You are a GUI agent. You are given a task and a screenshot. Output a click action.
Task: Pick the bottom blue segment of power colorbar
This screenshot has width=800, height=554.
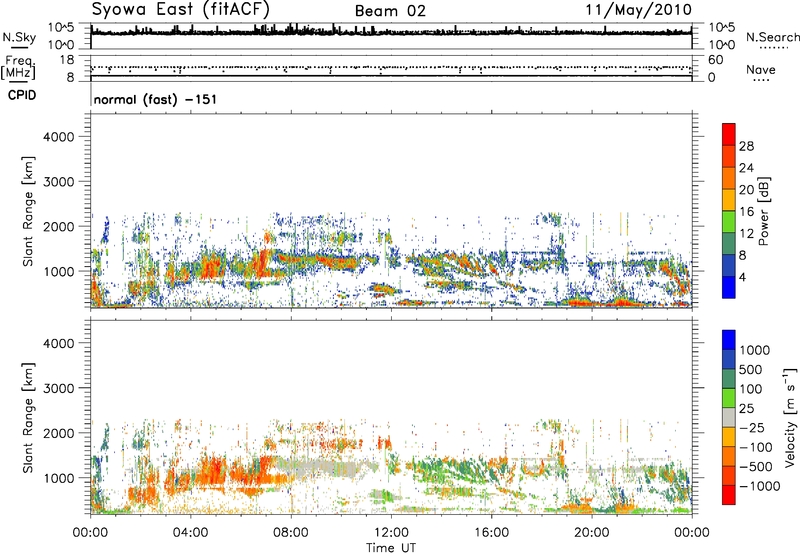(729, 287)
